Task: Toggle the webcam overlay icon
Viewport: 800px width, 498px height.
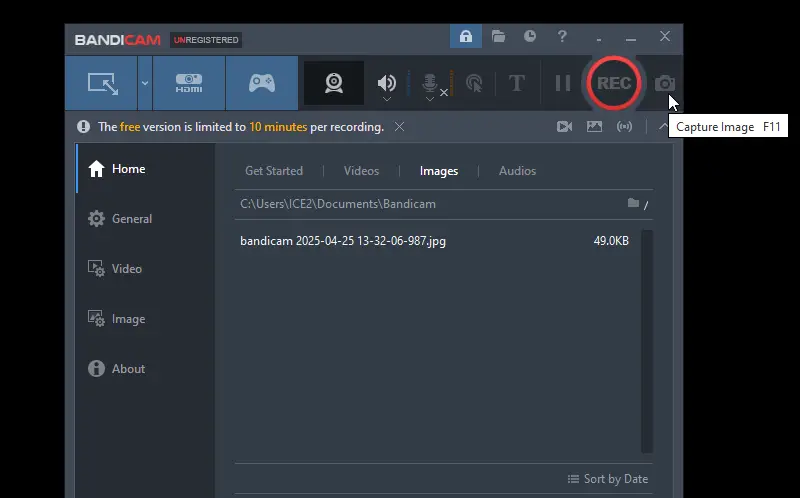Action: point(334,83)
